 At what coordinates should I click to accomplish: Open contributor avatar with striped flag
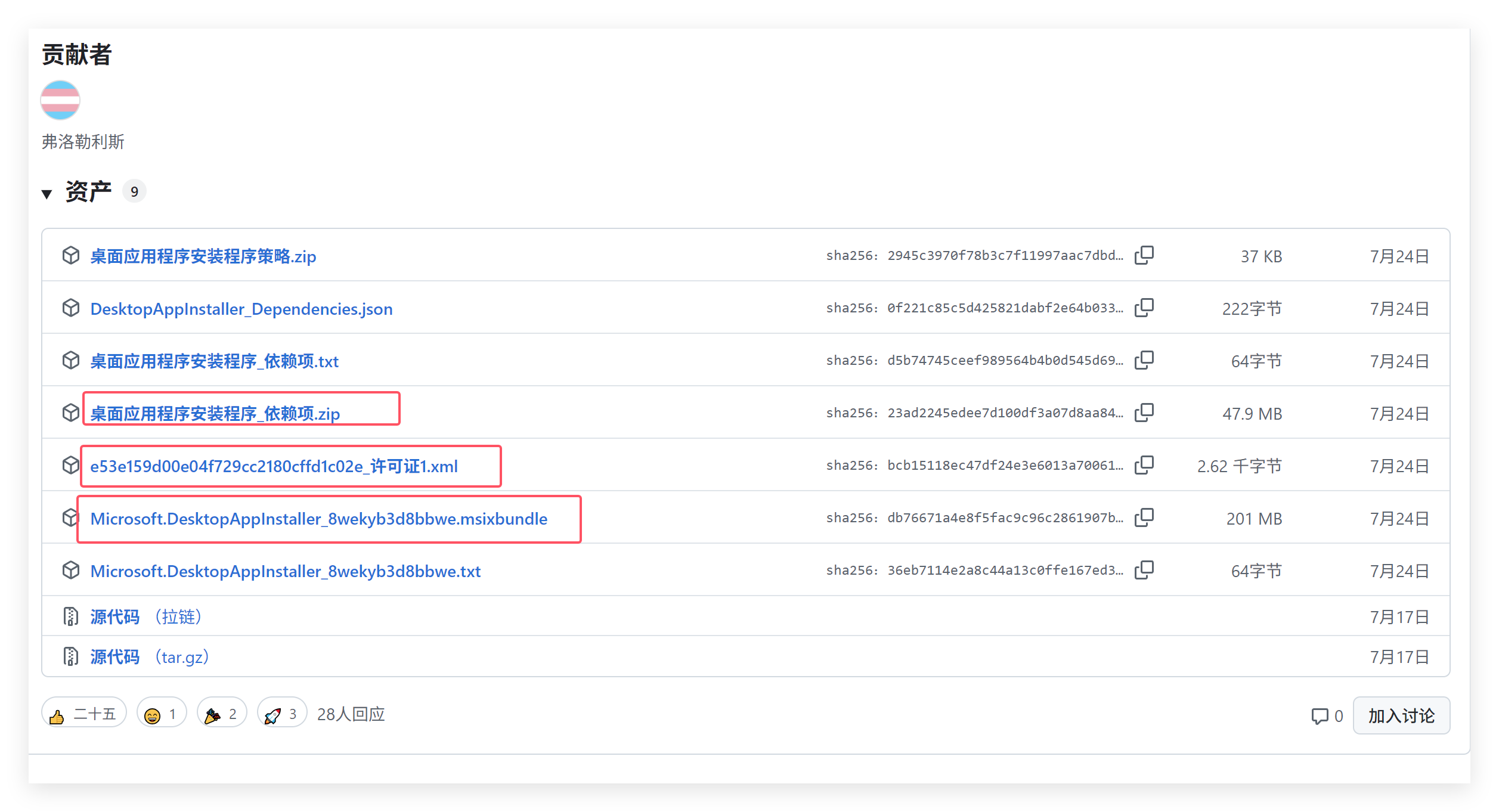click(x=60, y=100)
